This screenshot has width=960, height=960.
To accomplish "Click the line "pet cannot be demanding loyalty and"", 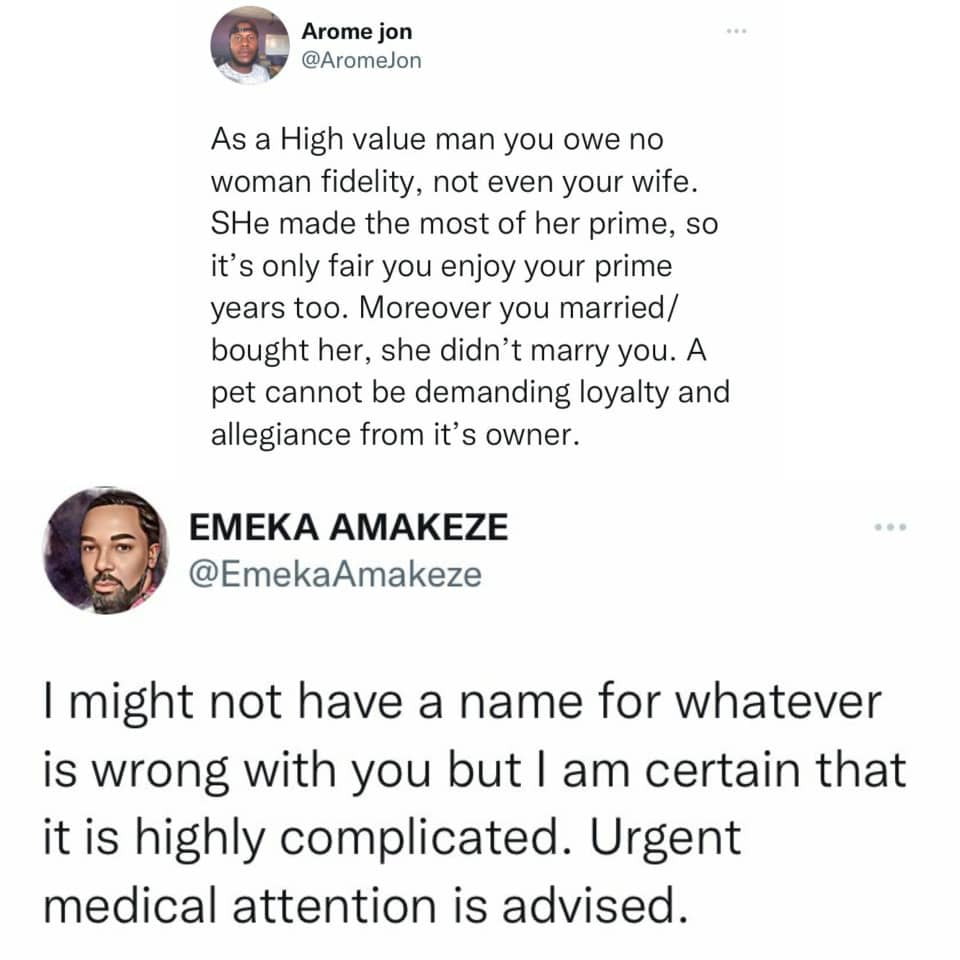I will coord(469,396).
